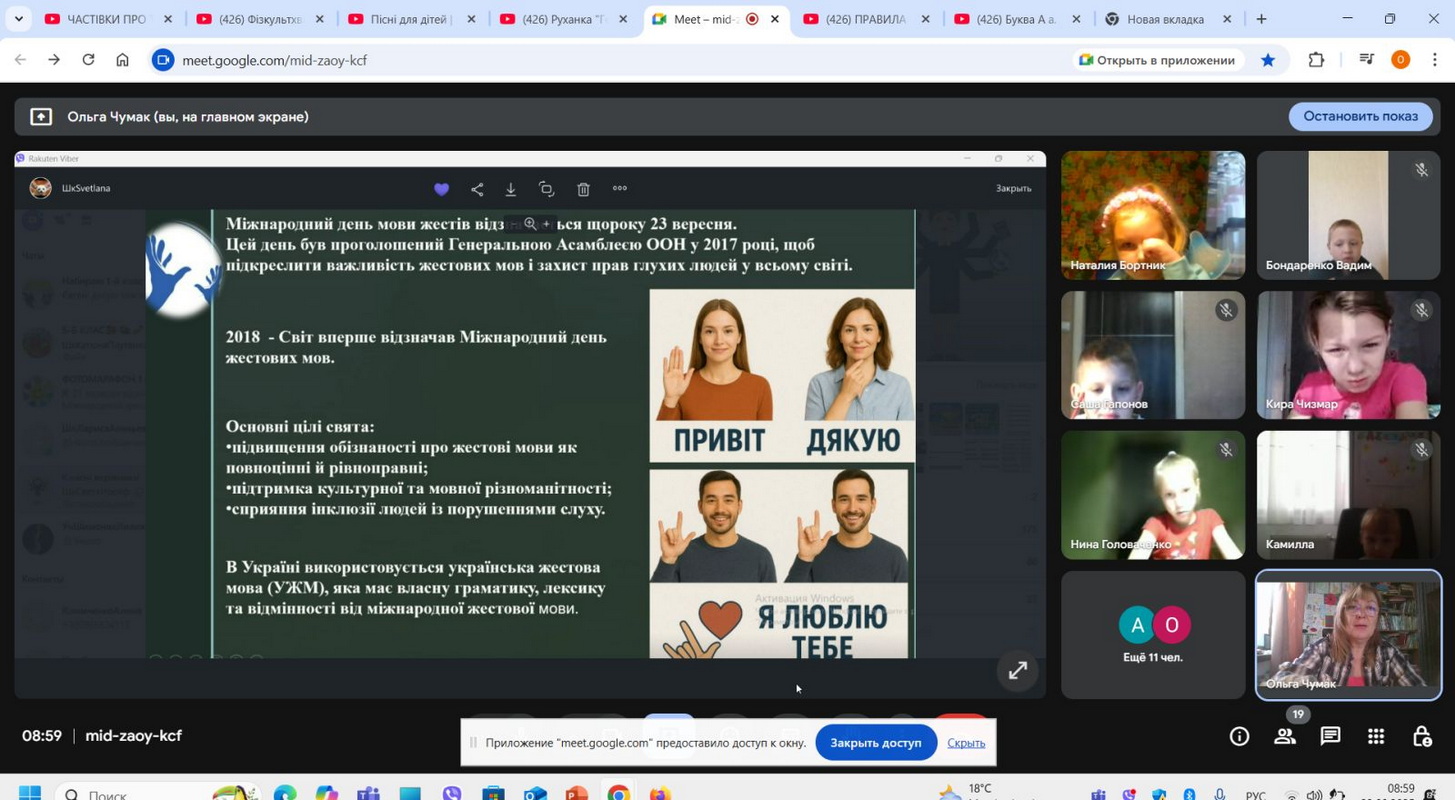
Task: Bookmark star toggle in address bar
Action: coord(1268,60)
